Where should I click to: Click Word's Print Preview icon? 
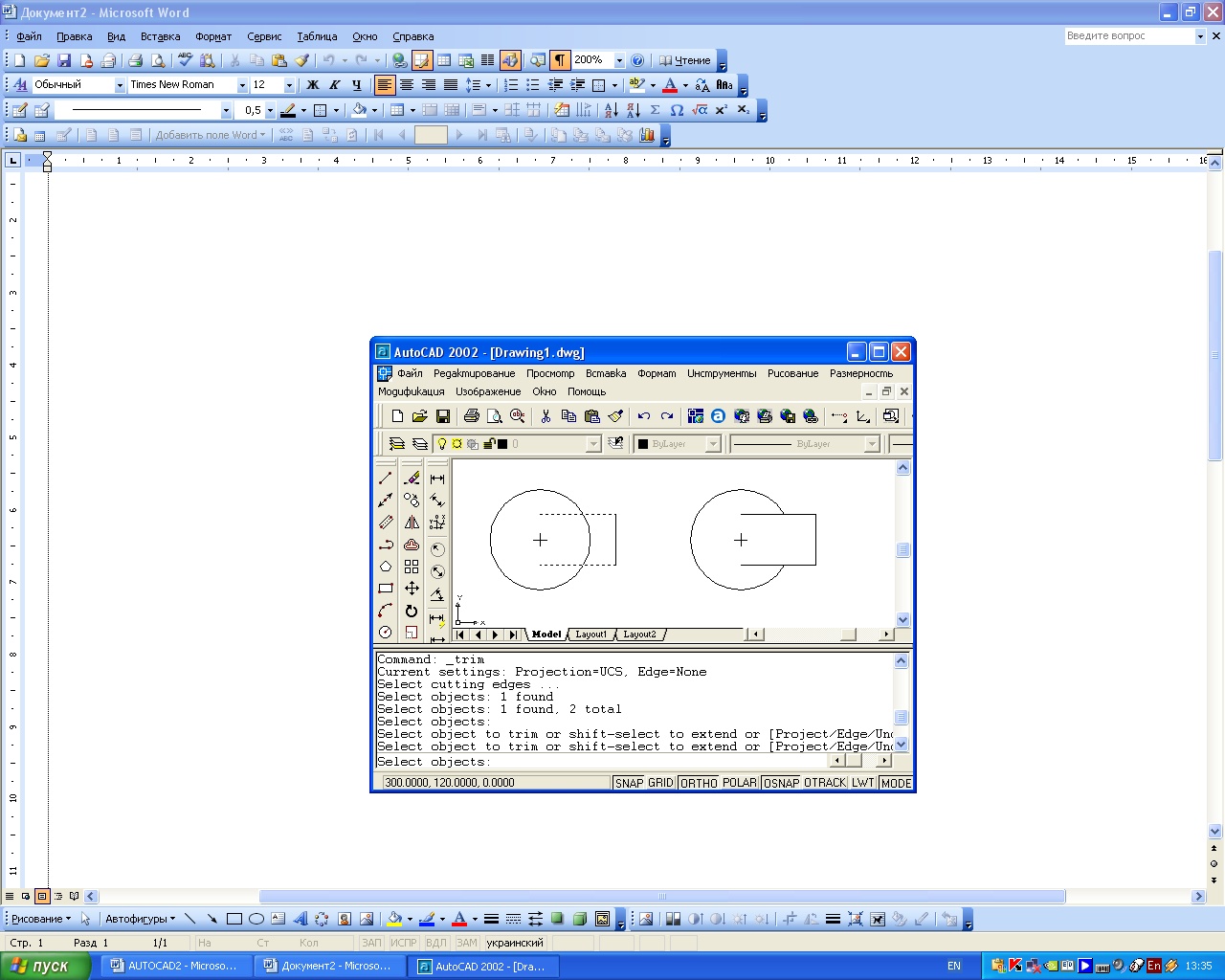click(x=158, y=60)
